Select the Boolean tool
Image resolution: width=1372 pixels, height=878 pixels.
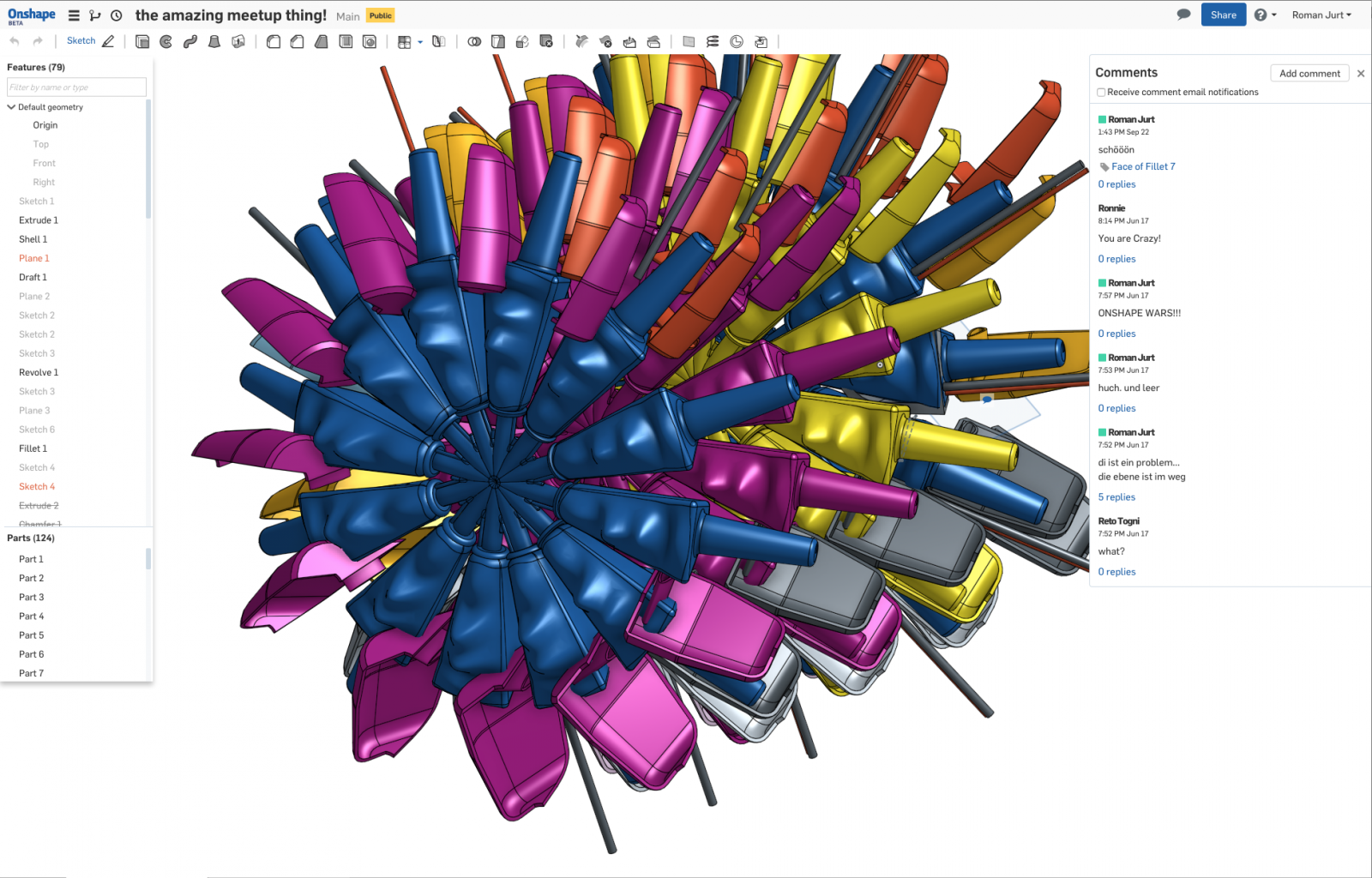tap(474, 40)
